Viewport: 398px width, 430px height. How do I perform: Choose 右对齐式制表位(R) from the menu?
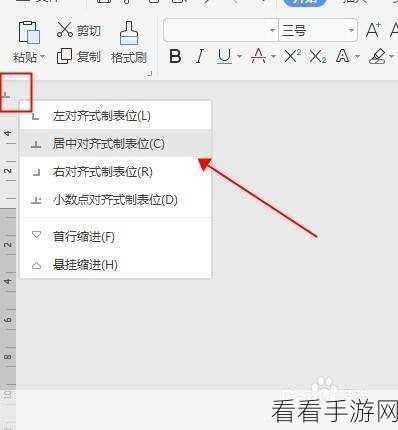(116, 172)
